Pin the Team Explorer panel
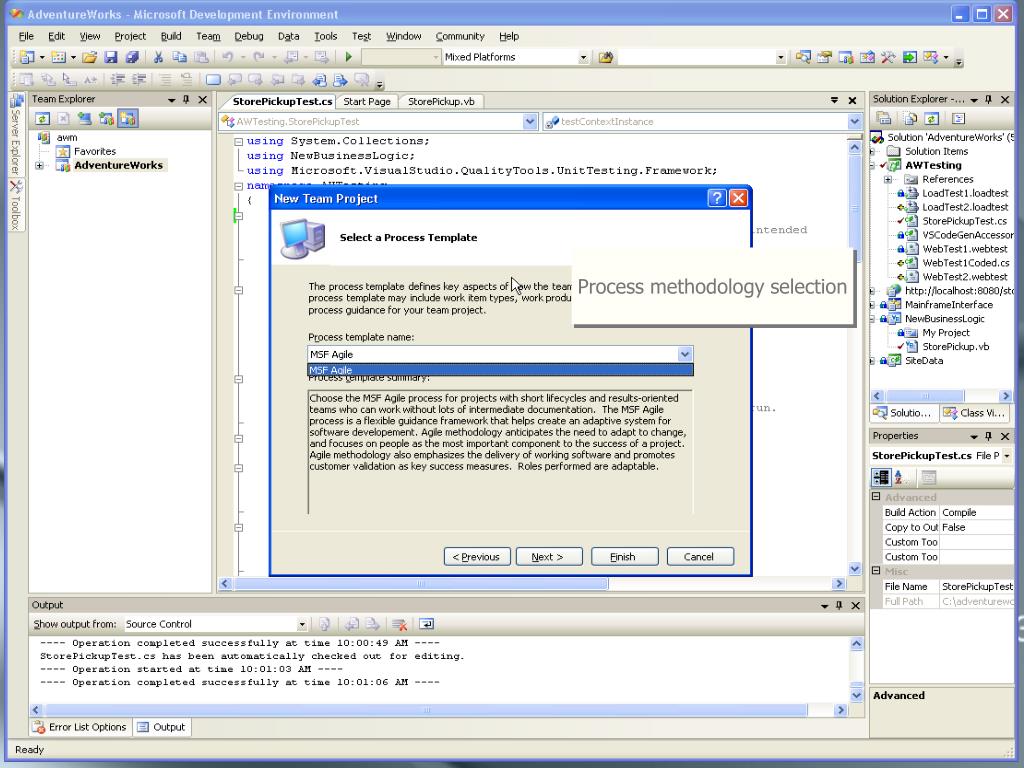Image resolution: width=1024 pixels, height=768 pixels. tap(186, 99)
